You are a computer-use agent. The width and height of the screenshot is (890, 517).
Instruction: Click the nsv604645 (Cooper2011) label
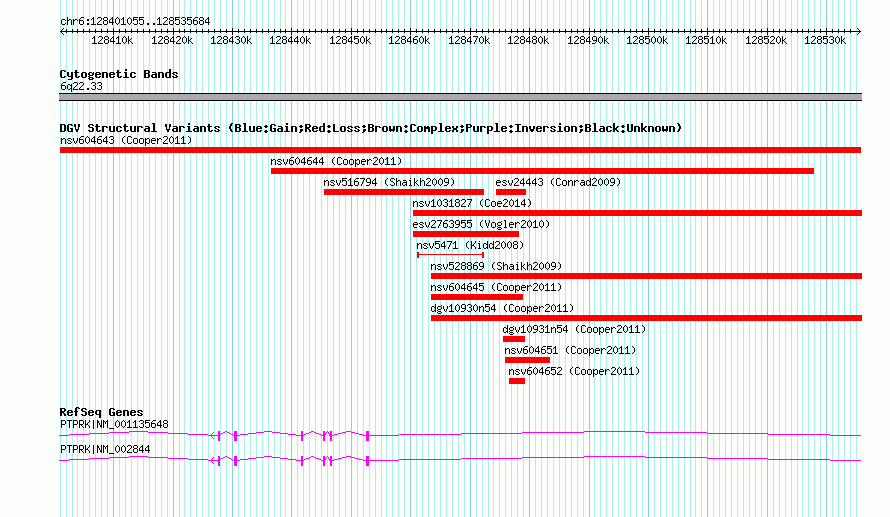(496, 287)
